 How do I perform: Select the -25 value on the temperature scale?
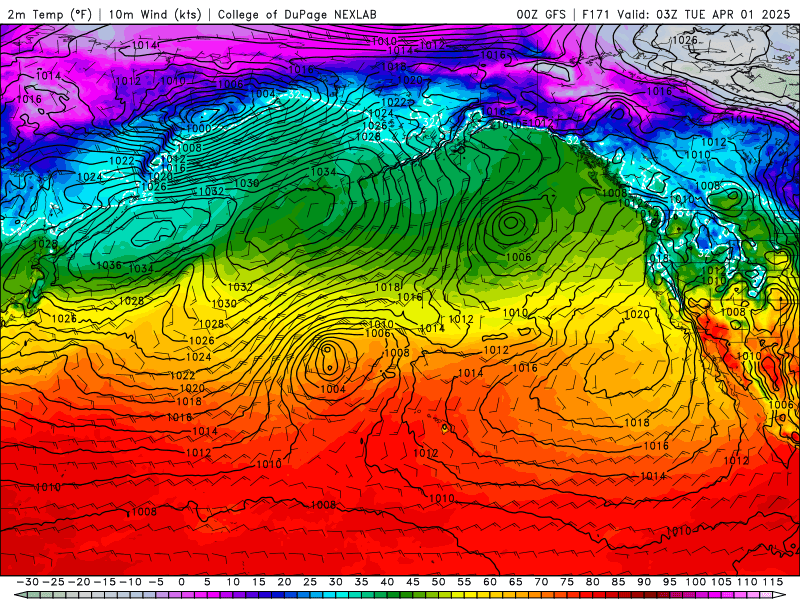(x=54, y=582)
